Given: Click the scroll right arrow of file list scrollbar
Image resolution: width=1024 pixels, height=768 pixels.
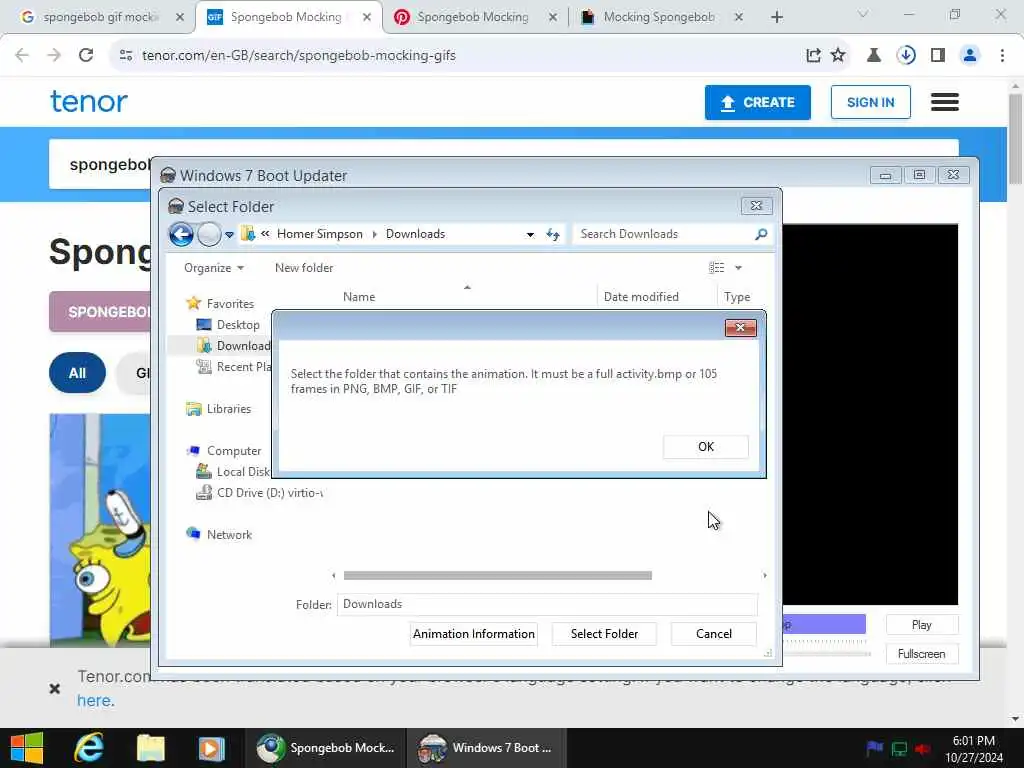Looking at the screenshot, I should click(x=765, y=575).
